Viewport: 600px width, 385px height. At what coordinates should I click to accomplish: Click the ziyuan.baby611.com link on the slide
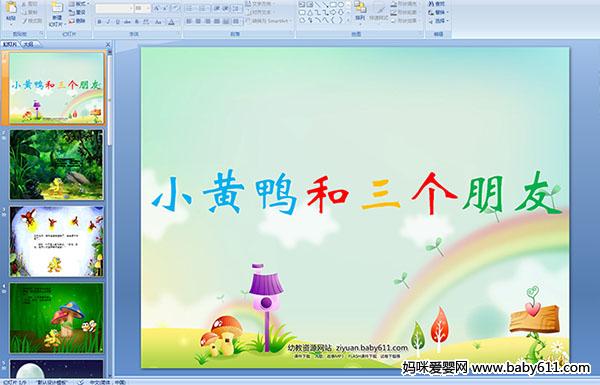tap(372, 348)
